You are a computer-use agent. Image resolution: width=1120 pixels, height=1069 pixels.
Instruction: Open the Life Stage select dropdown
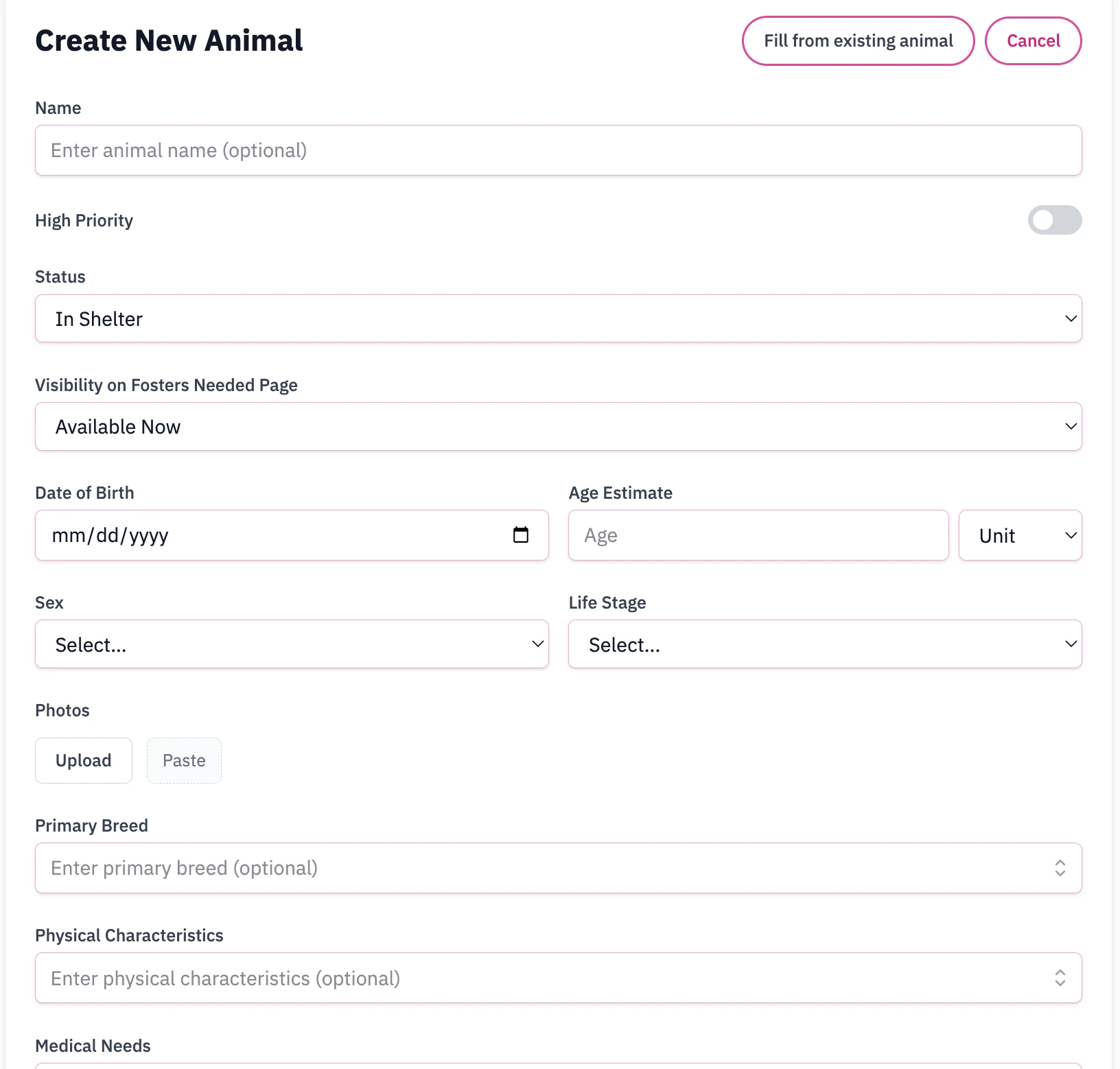coord(825,644)
